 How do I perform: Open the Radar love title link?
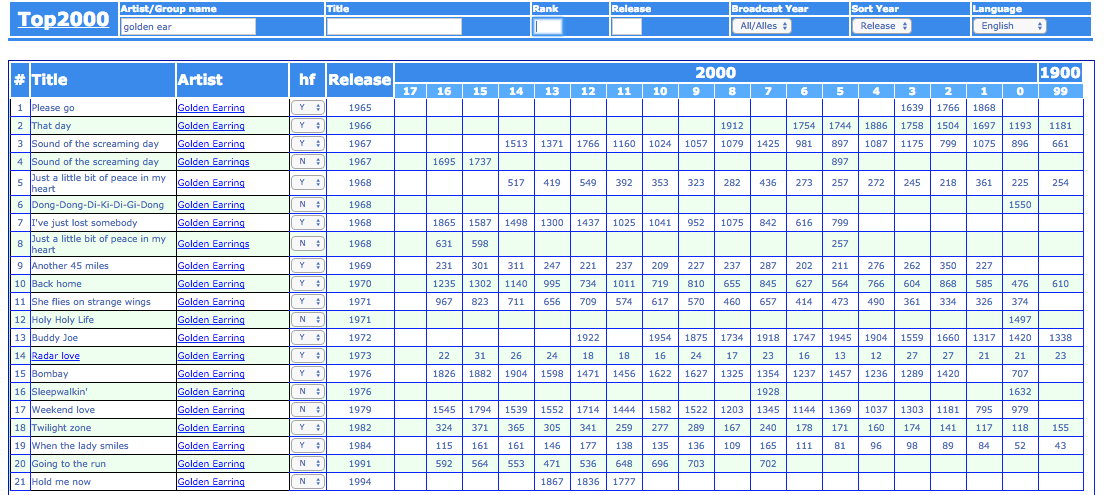[x=56, y=356]
